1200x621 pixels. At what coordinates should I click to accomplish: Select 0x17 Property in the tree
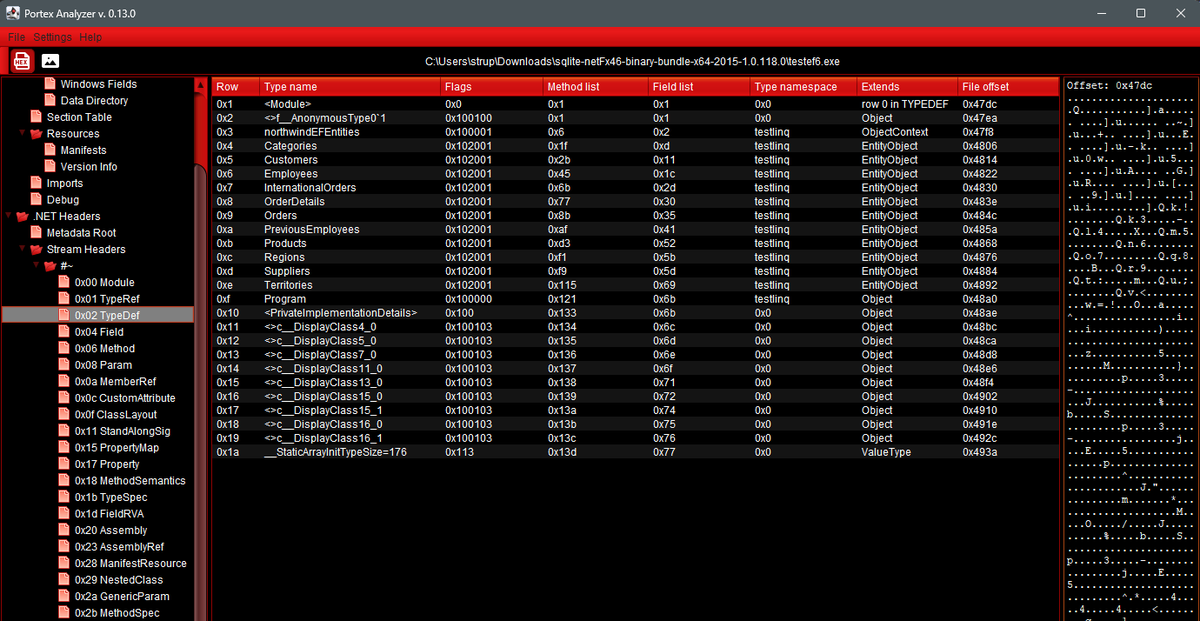coord(107,464)
